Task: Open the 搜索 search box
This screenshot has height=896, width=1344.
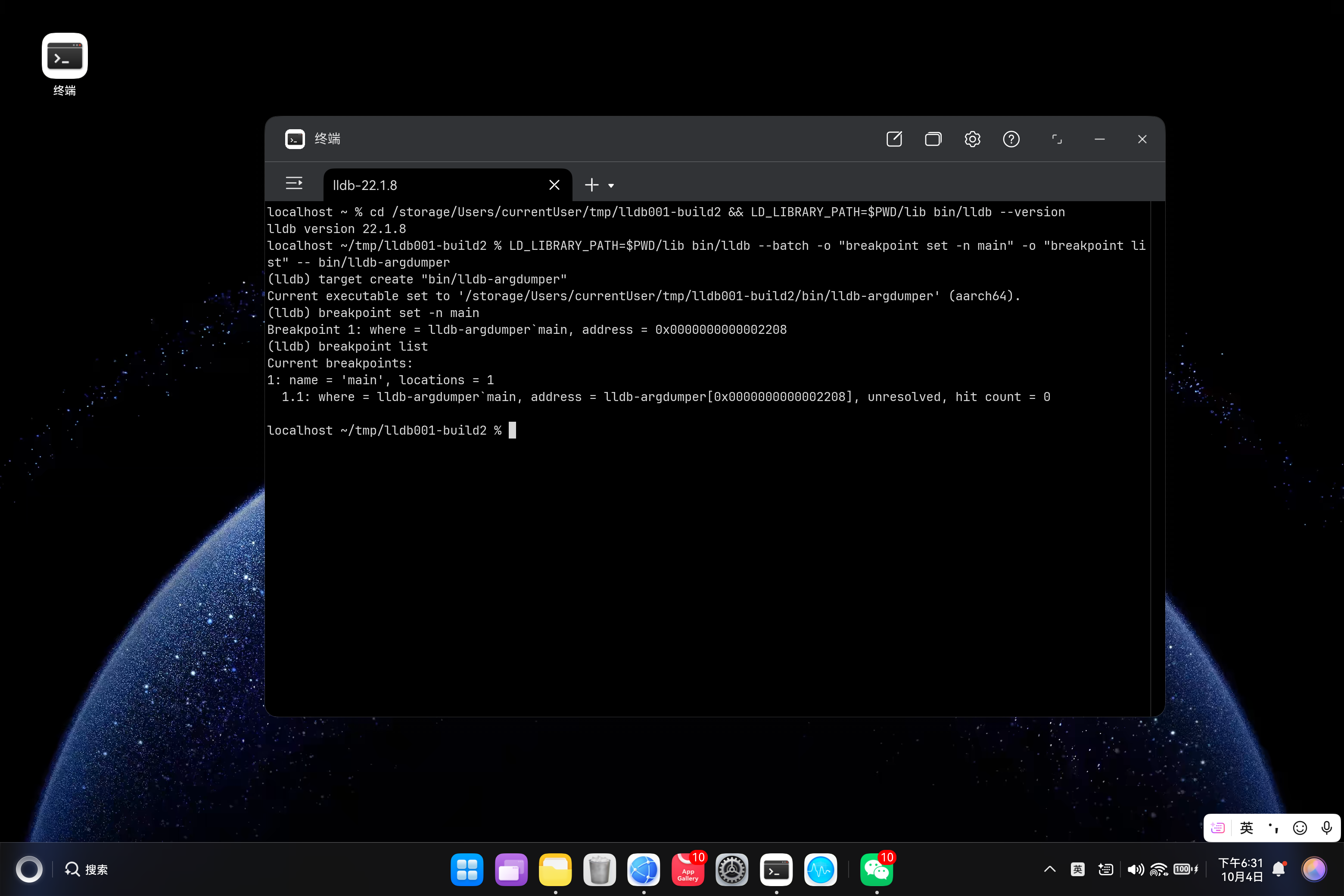Action: (x=86, y=869)
